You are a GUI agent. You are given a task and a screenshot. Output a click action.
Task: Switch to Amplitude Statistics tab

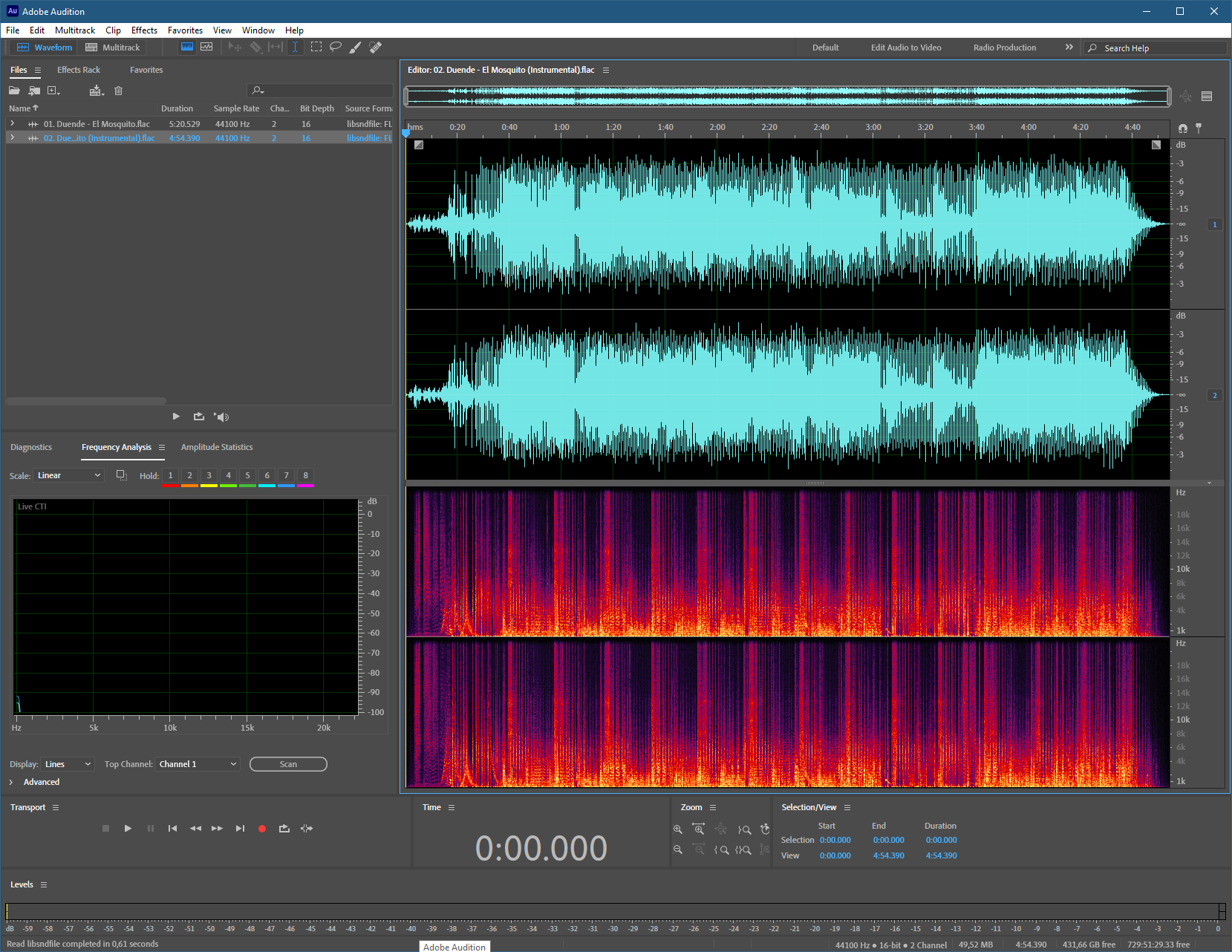tap(217, 447)
